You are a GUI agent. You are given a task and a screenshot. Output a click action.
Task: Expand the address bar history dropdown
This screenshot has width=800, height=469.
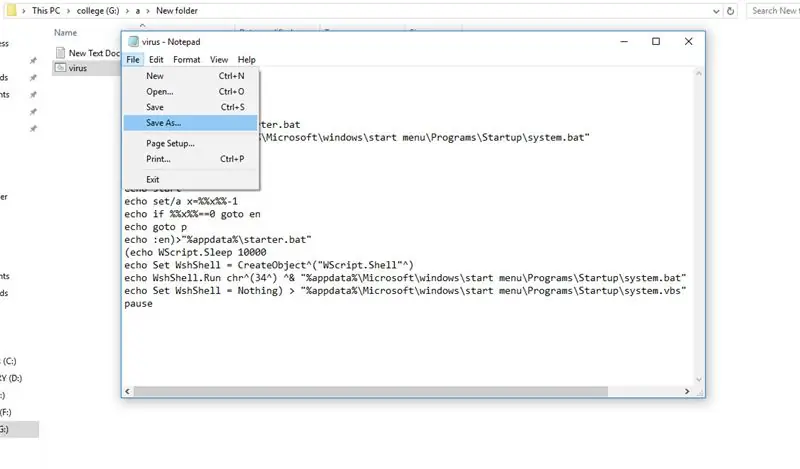tap(716, 11)
